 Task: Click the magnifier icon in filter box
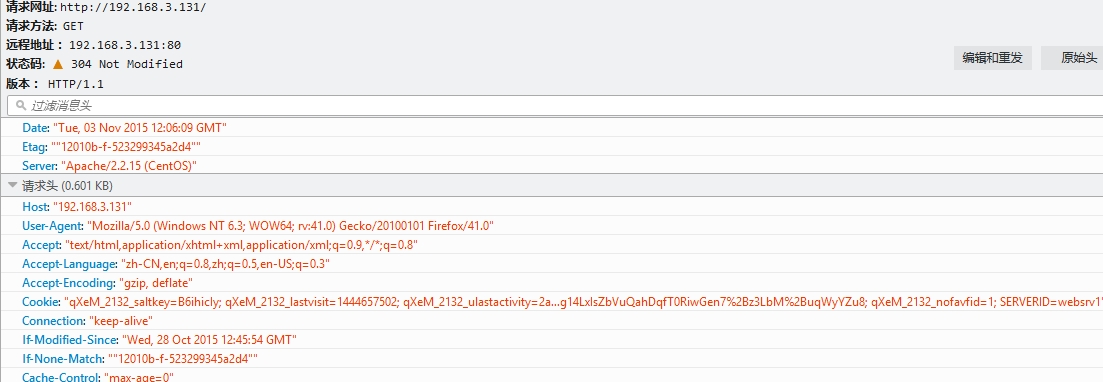point(20,106)
